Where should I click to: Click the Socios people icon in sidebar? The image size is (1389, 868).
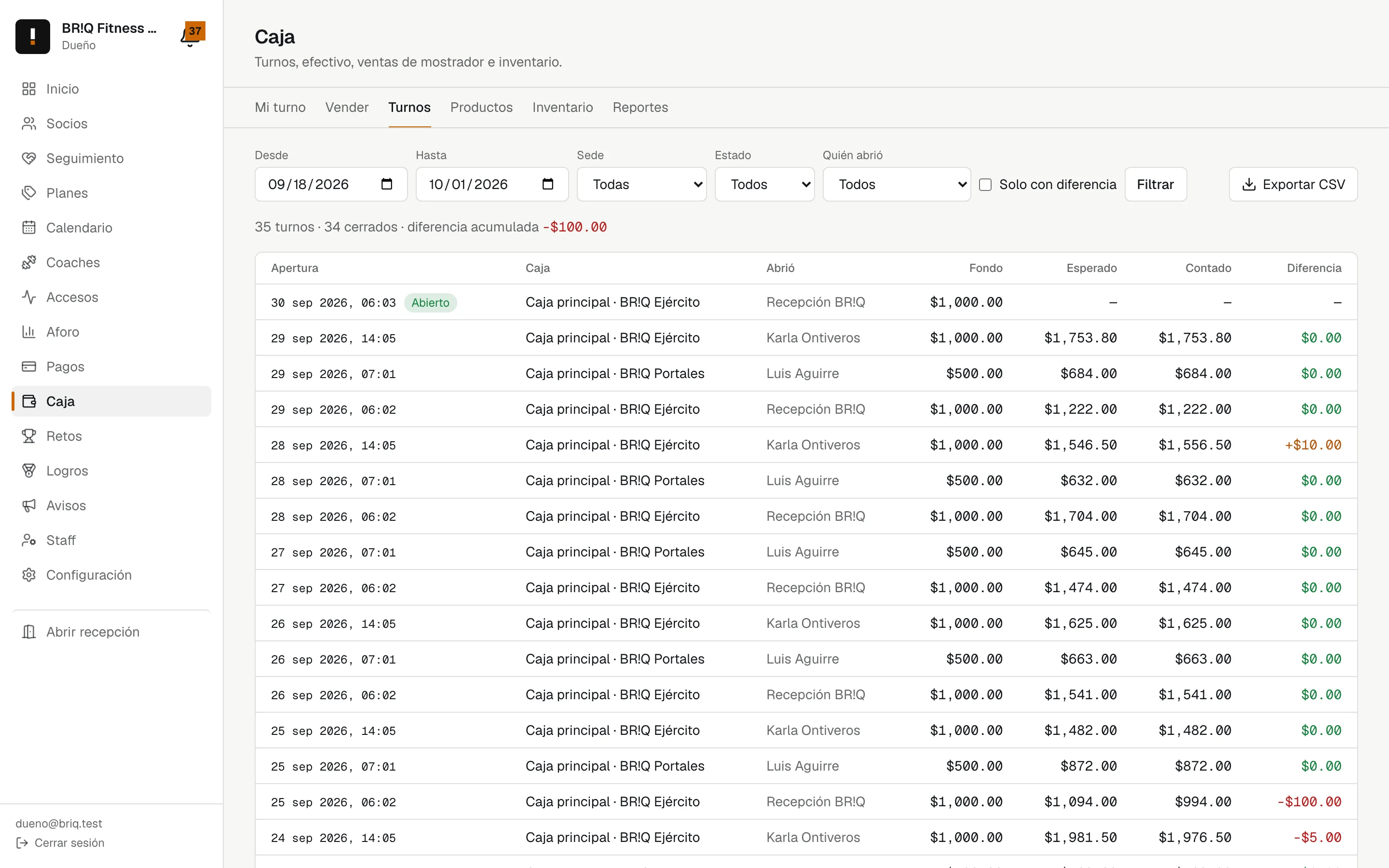29,123
